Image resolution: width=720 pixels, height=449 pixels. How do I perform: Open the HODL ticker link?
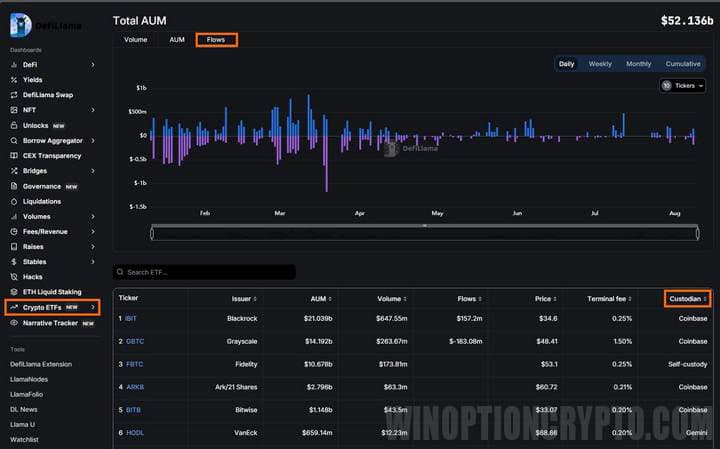tap(135, 432)
